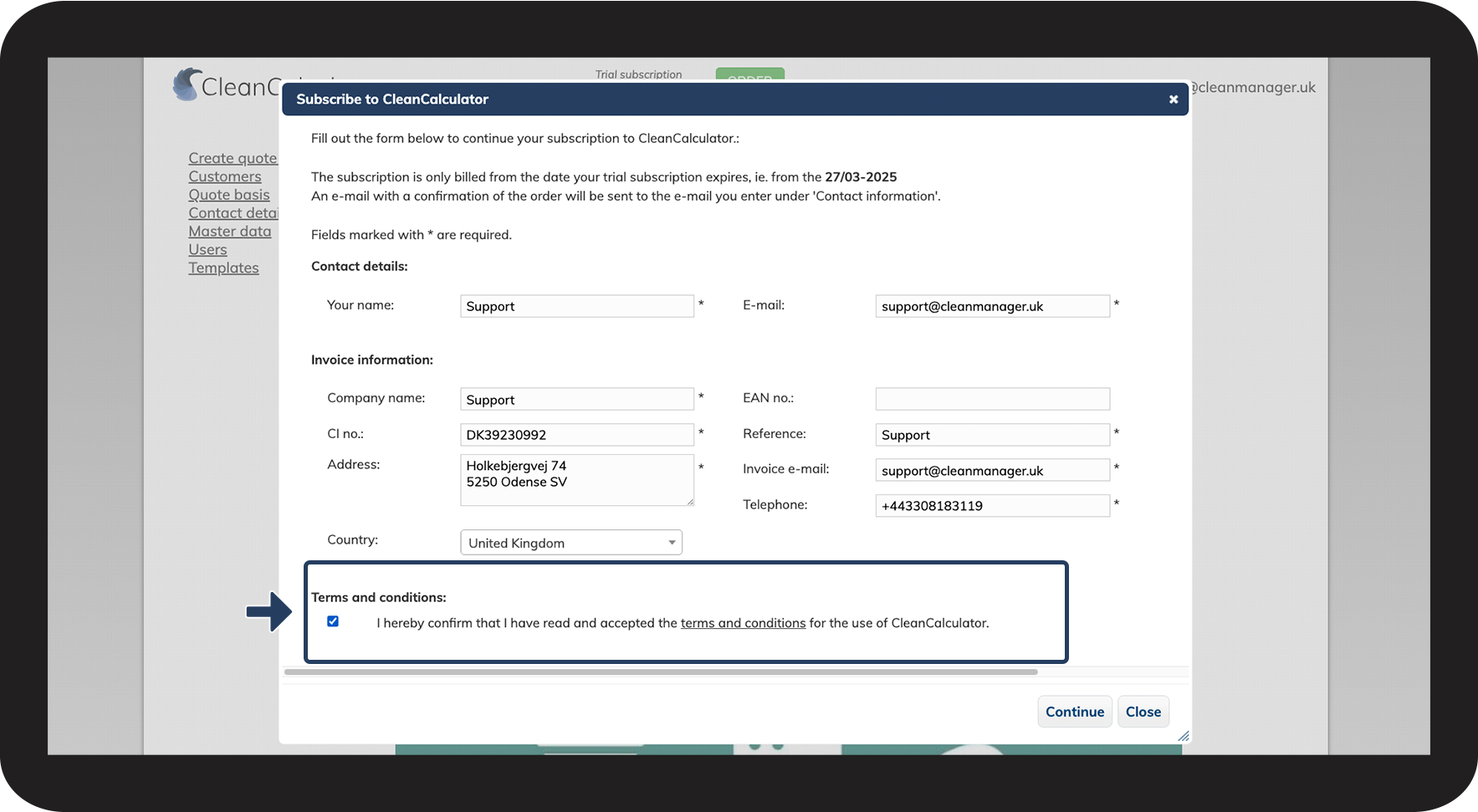Viewport: 1478px width, 812px height.
Task: Open the Users page link
Action: [x=207, y=250]
